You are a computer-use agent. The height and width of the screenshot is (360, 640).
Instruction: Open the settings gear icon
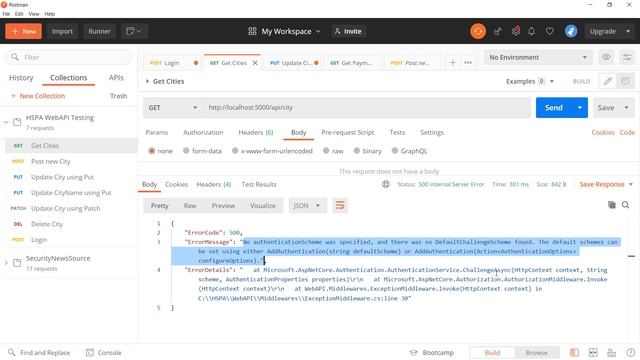tap(516, 31)
